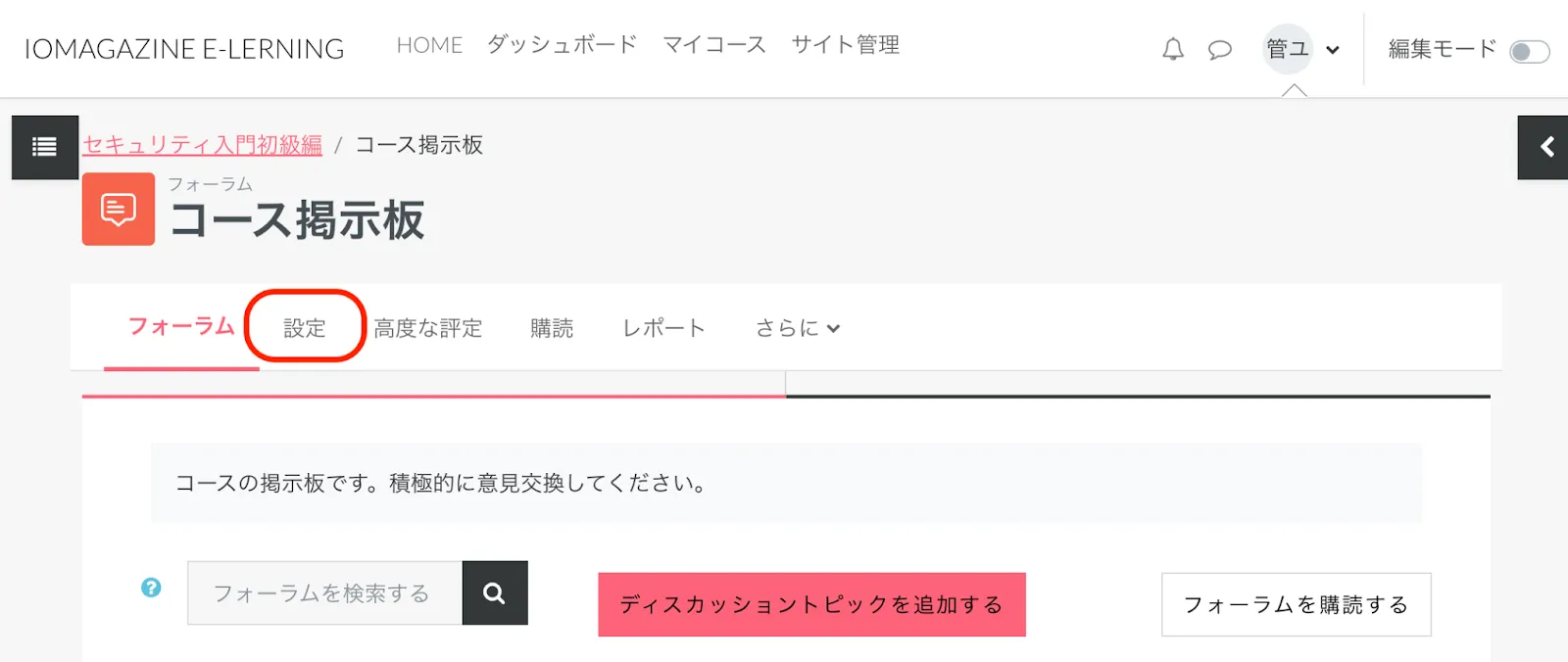Click the フォーラムを検索する input field
This screenshot has height=662, width=1568.
(323, 592)
